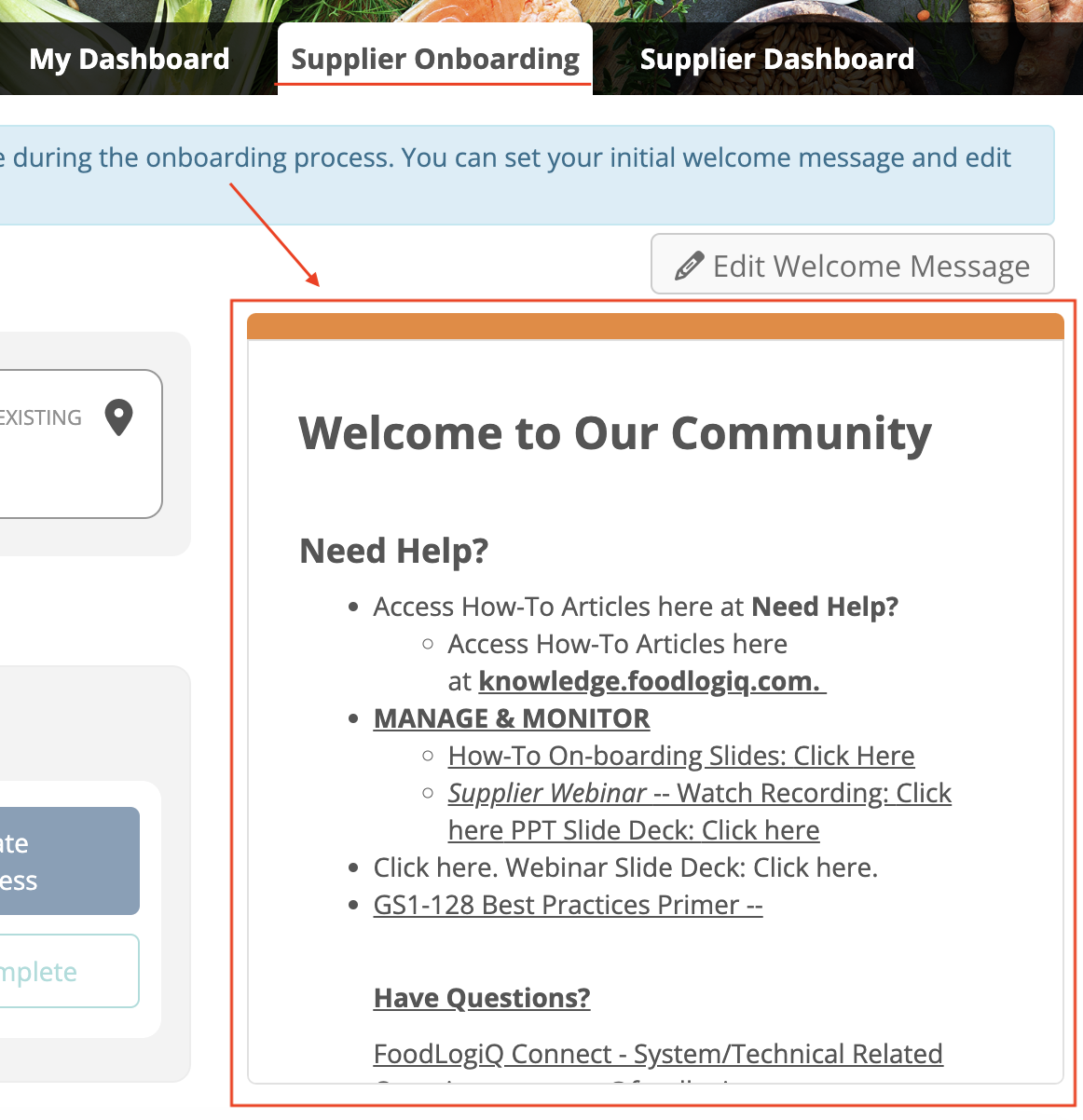
Task: Follow the MANAGE & MONITOR link
Action: pyautogui.click(x=512, y=719)
